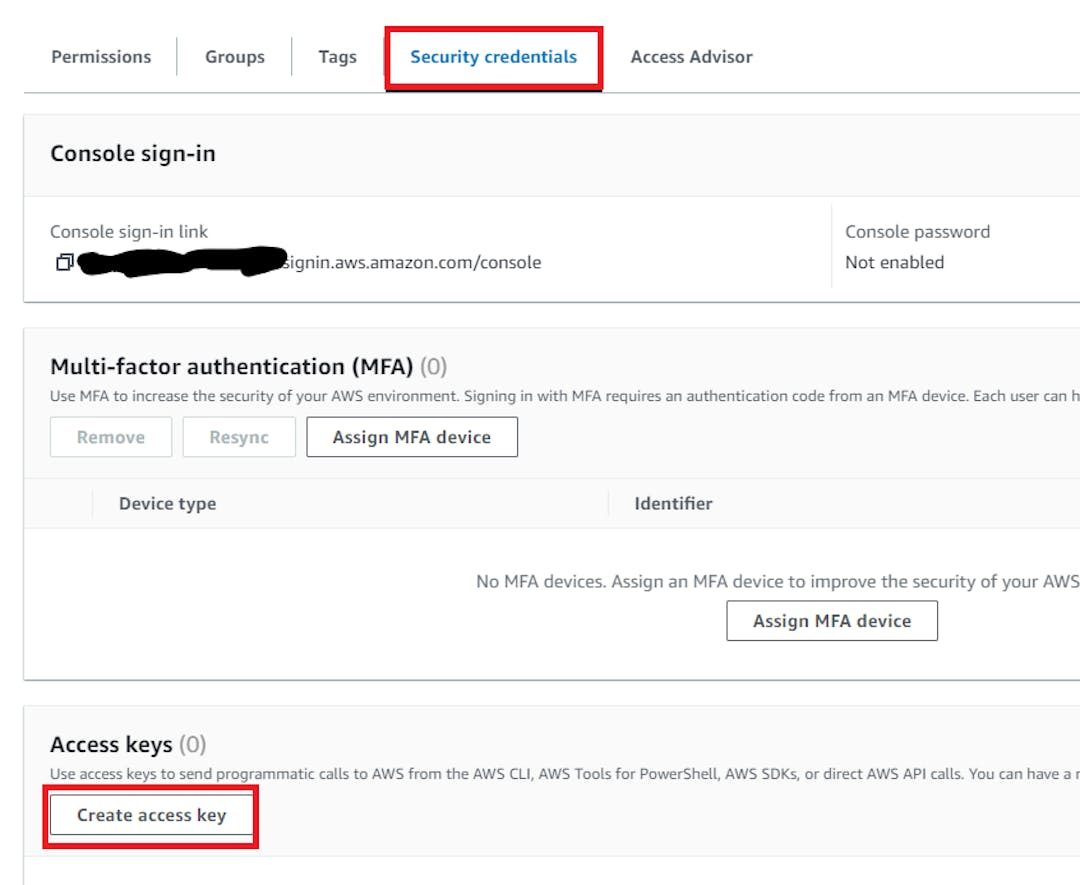Image resolution: width=1080 pixels, height=885 pixels.
Task: Click Assign MFA device beside Resync
Action: pos(411,437)
